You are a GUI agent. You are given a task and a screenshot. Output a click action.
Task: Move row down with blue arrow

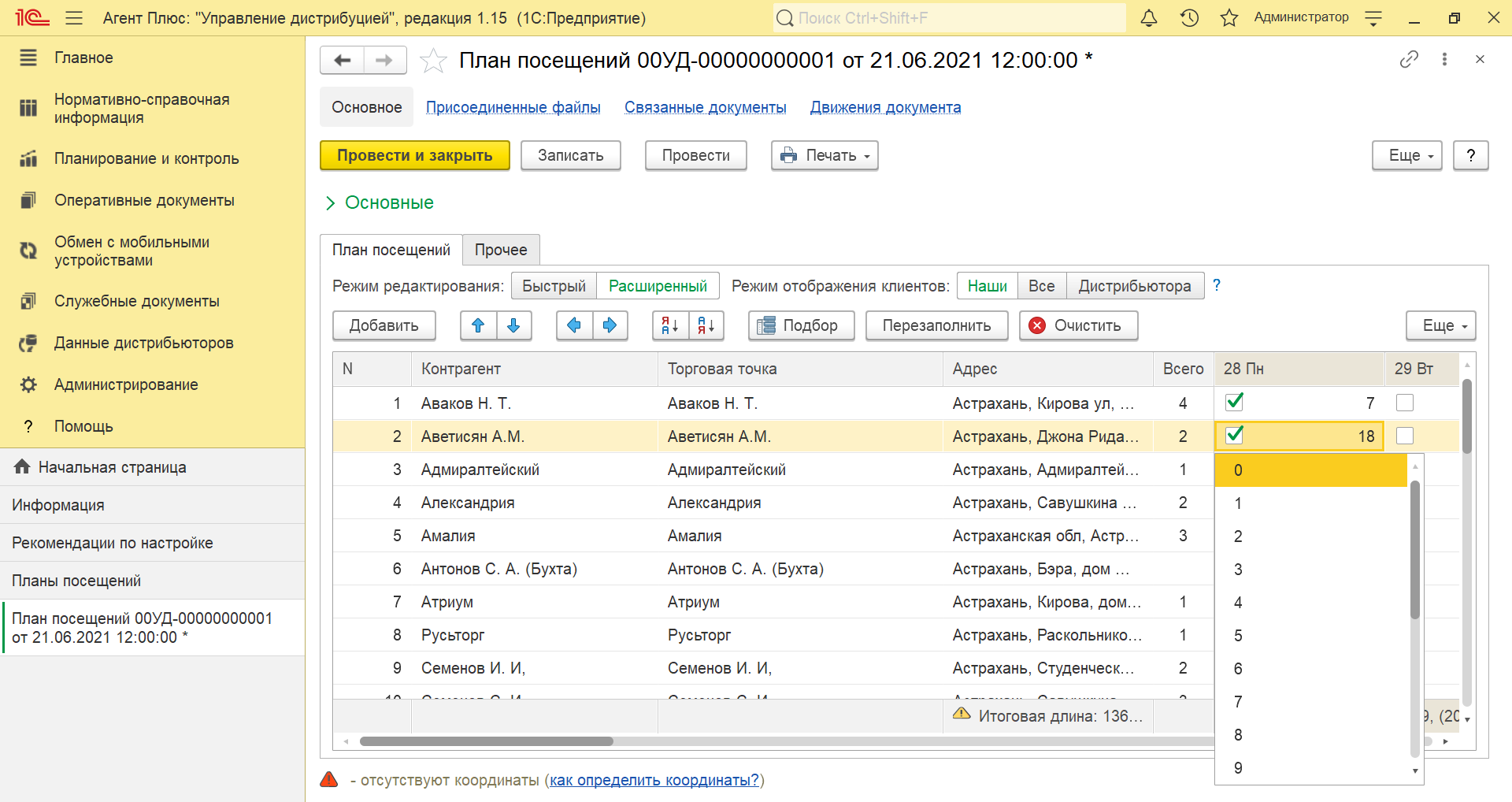click(x=513, y=325)
